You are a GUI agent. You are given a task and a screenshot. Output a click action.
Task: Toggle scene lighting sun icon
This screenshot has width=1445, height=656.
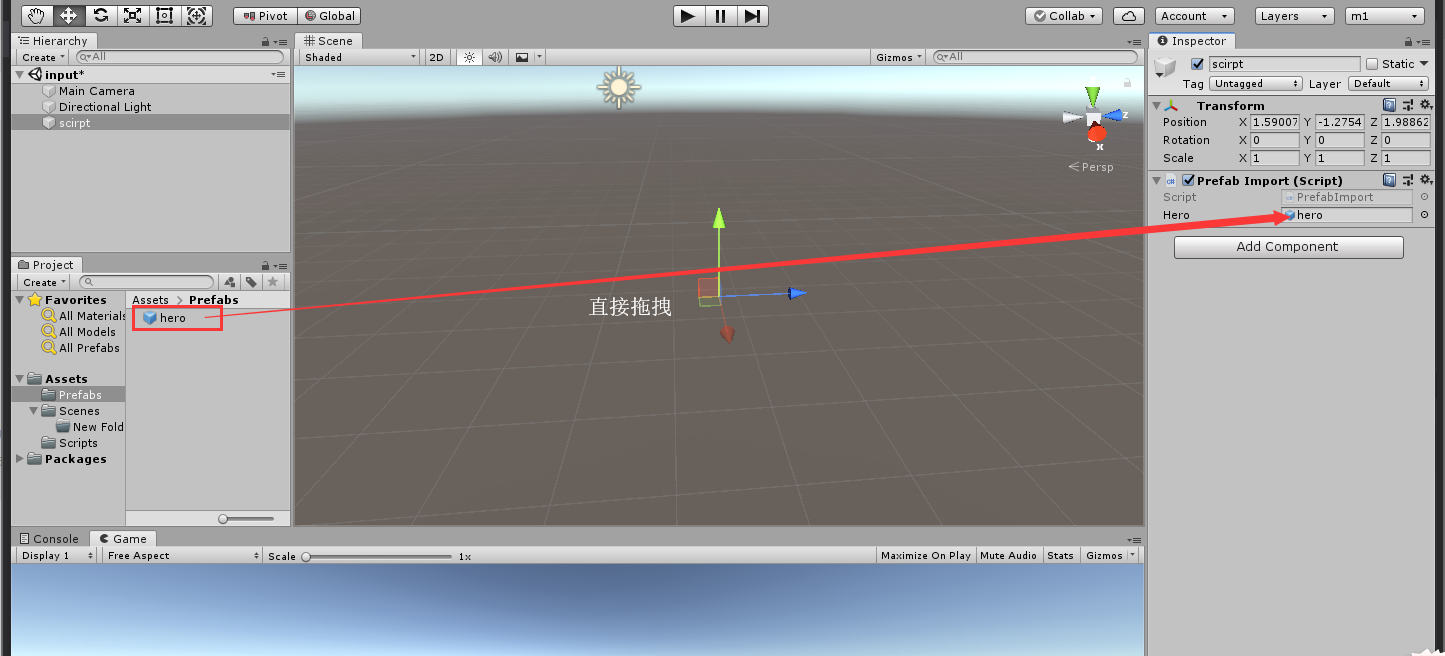[469, 57]
